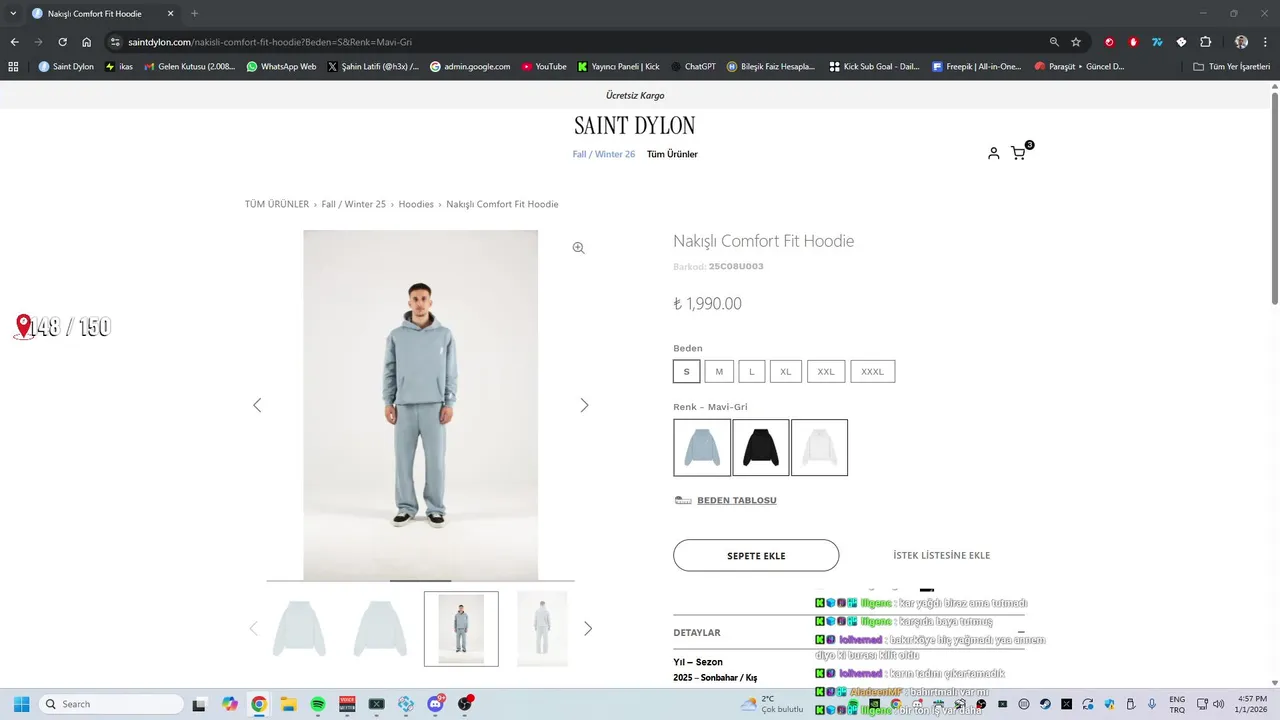Open Task View in the taskbar

[199, 704]
